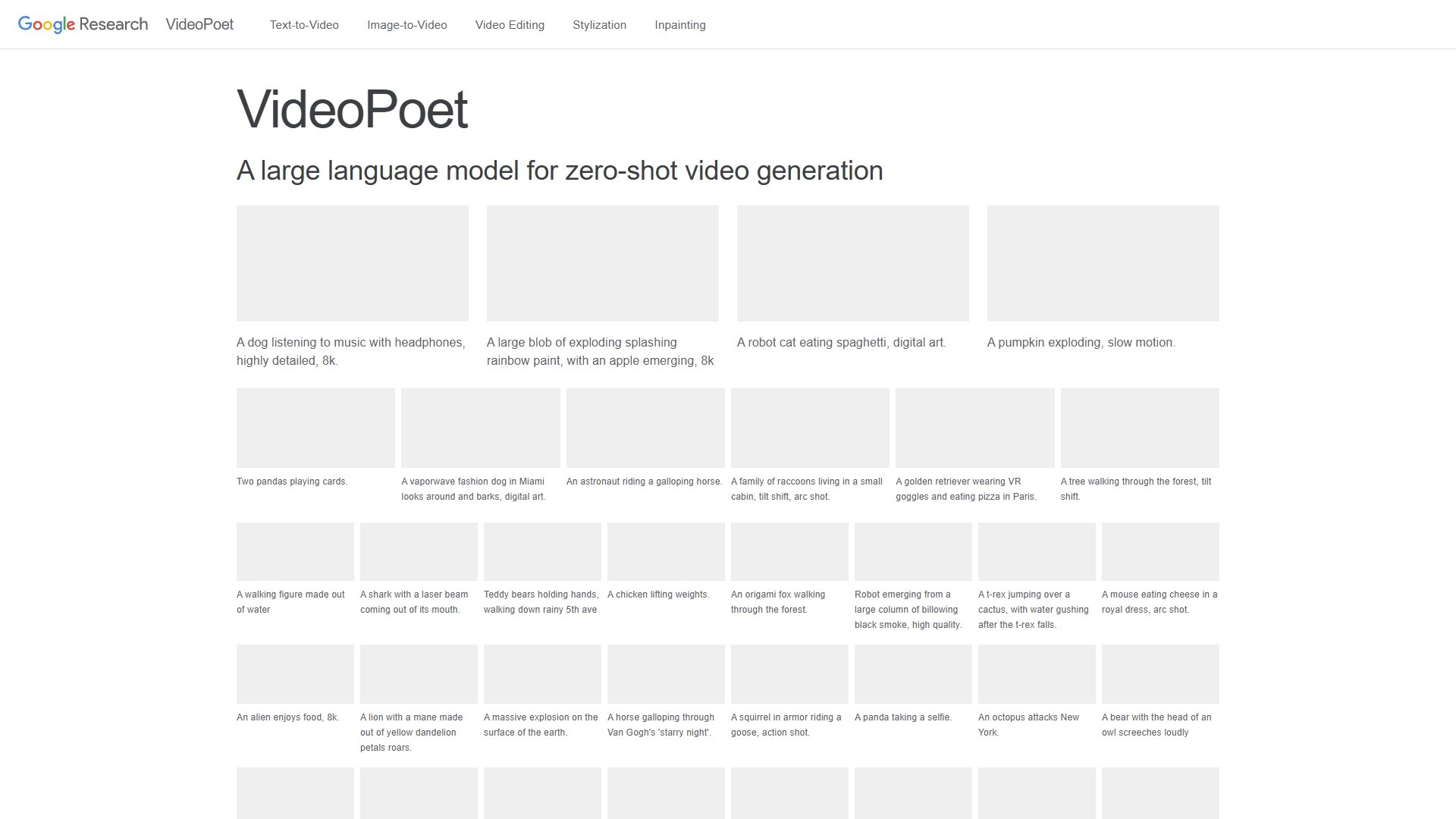The image size is (1456, 819).
Task: Play the golden retriever VR goggles video
Action: (975, 428)
